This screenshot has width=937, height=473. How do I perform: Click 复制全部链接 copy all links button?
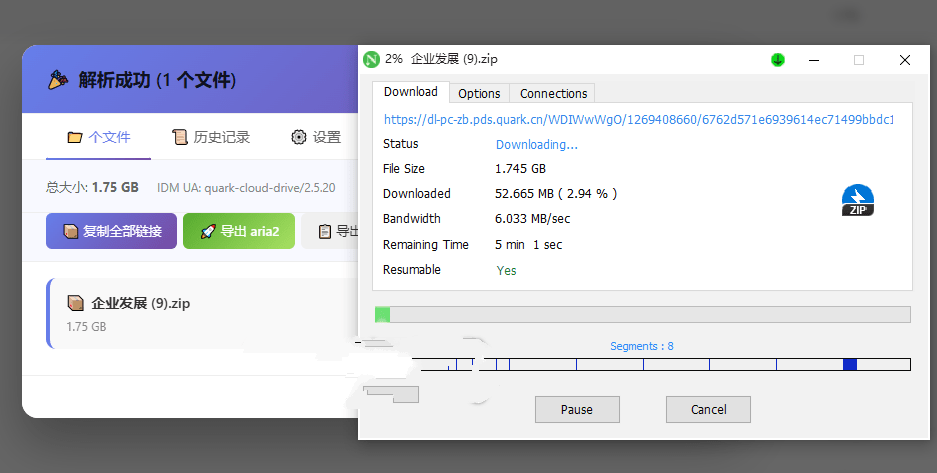(x=111, y=231)
